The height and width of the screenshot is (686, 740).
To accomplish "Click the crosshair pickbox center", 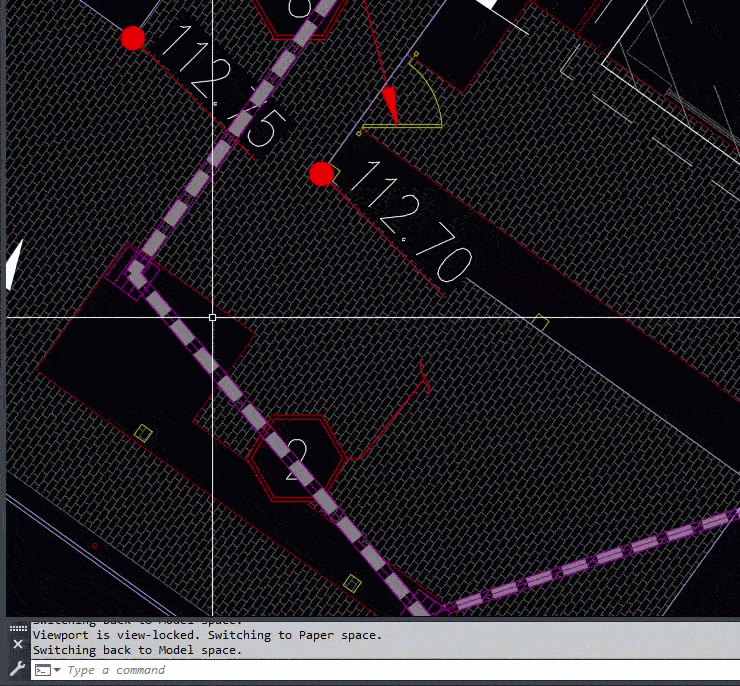I will [212, 318].
